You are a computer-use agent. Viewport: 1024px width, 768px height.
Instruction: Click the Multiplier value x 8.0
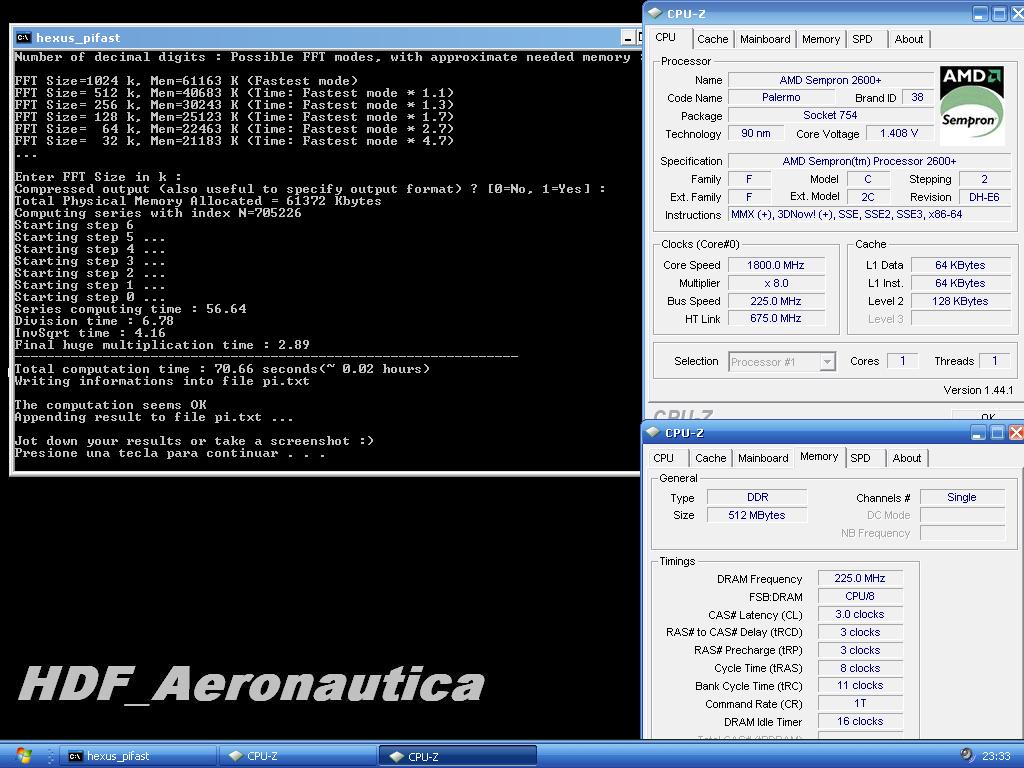tap(776, 283)
